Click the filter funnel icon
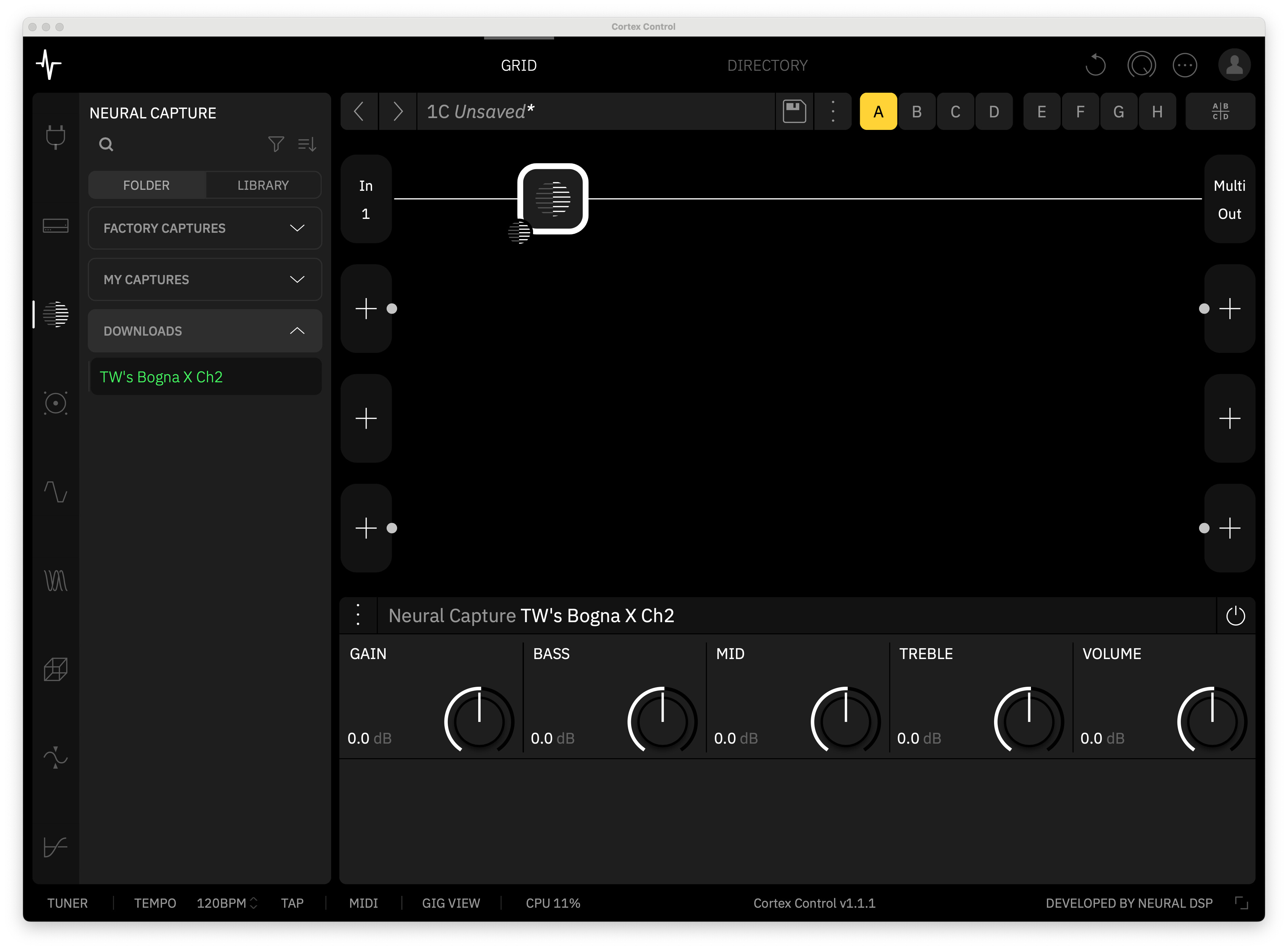Viewport: 1288px width, 950px height. point(276,144)
